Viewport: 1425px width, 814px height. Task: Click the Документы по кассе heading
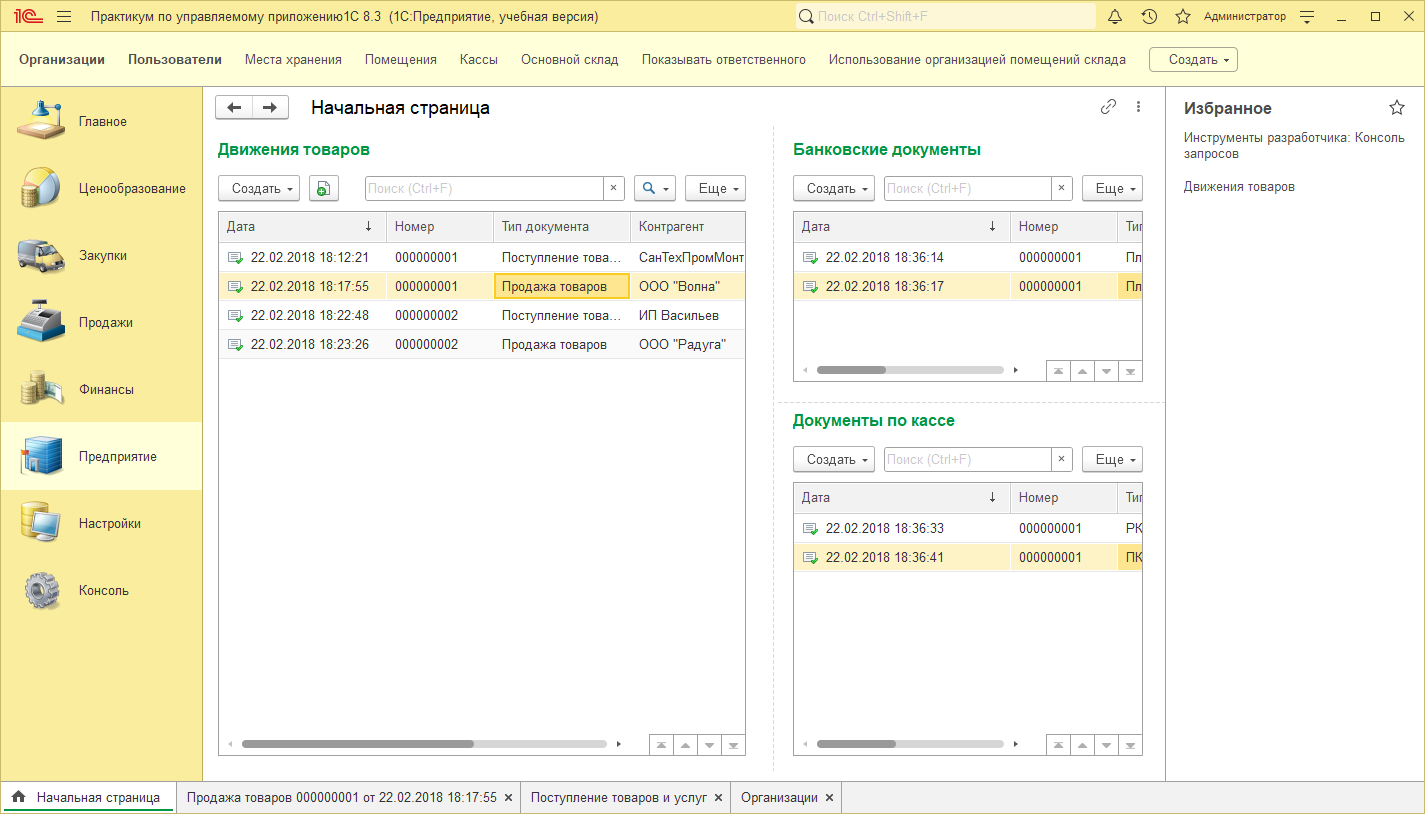[x=874, y=421]
